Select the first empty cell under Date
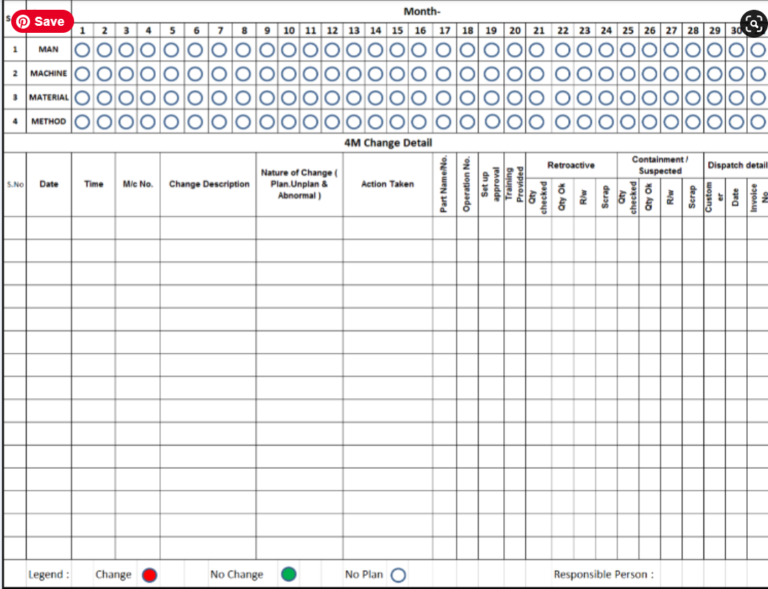This screenshot has height=589, width=768. pyautogui.click(x=48, y=227)
